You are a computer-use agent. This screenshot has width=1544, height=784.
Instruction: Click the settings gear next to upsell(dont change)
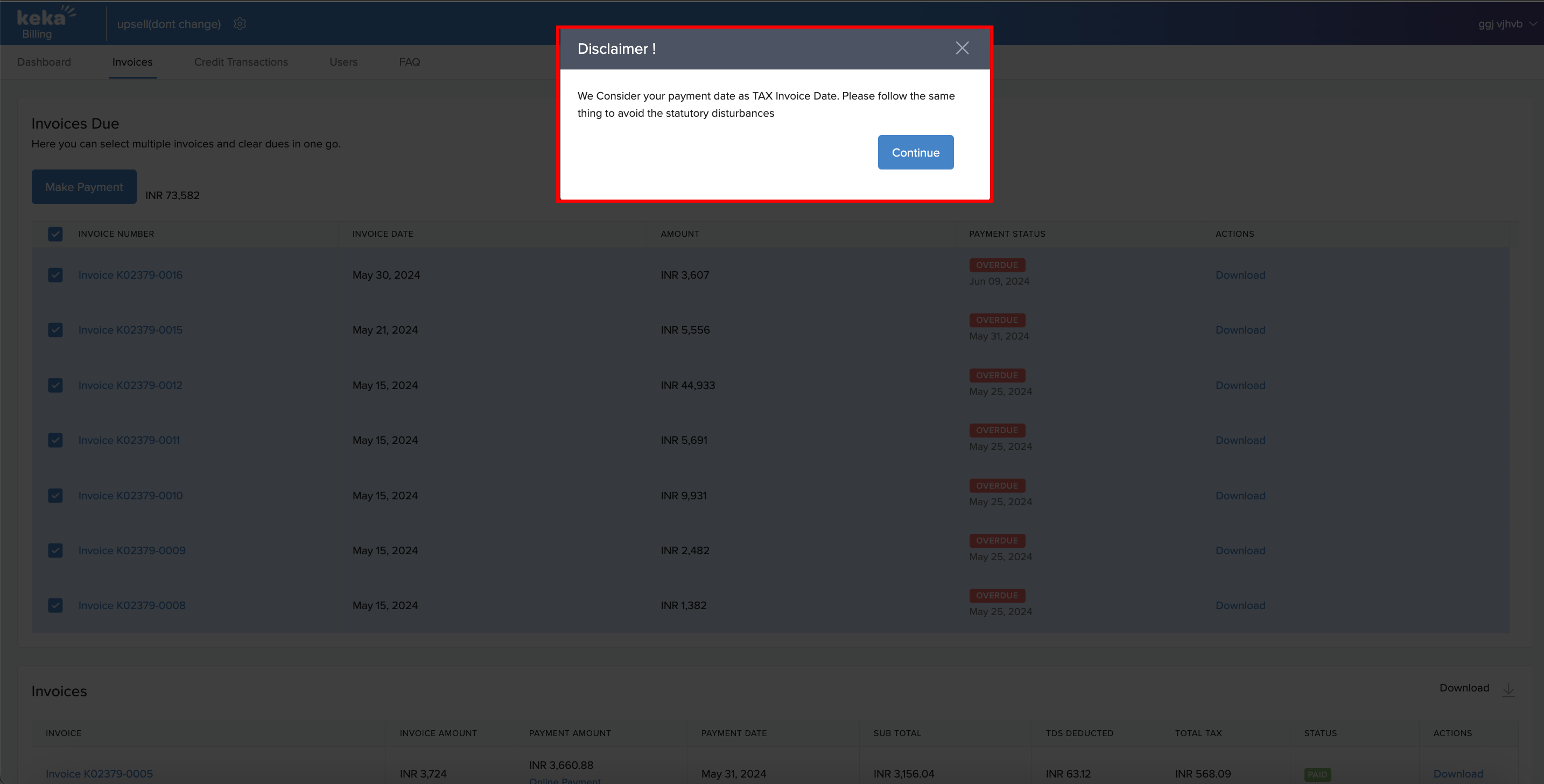click(240, 24)
